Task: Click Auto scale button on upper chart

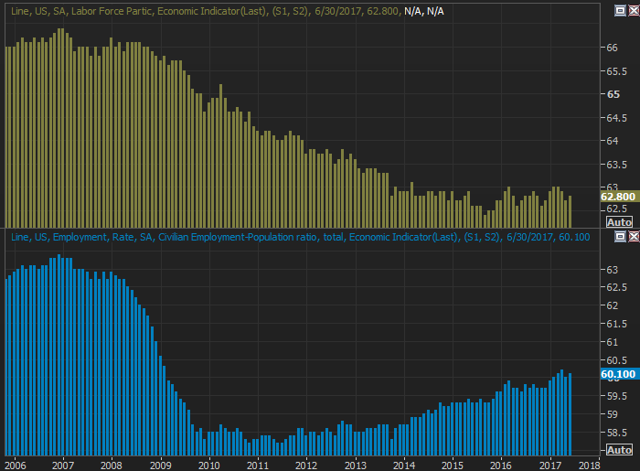Action: pyautogui.click(x=619, y=222)
